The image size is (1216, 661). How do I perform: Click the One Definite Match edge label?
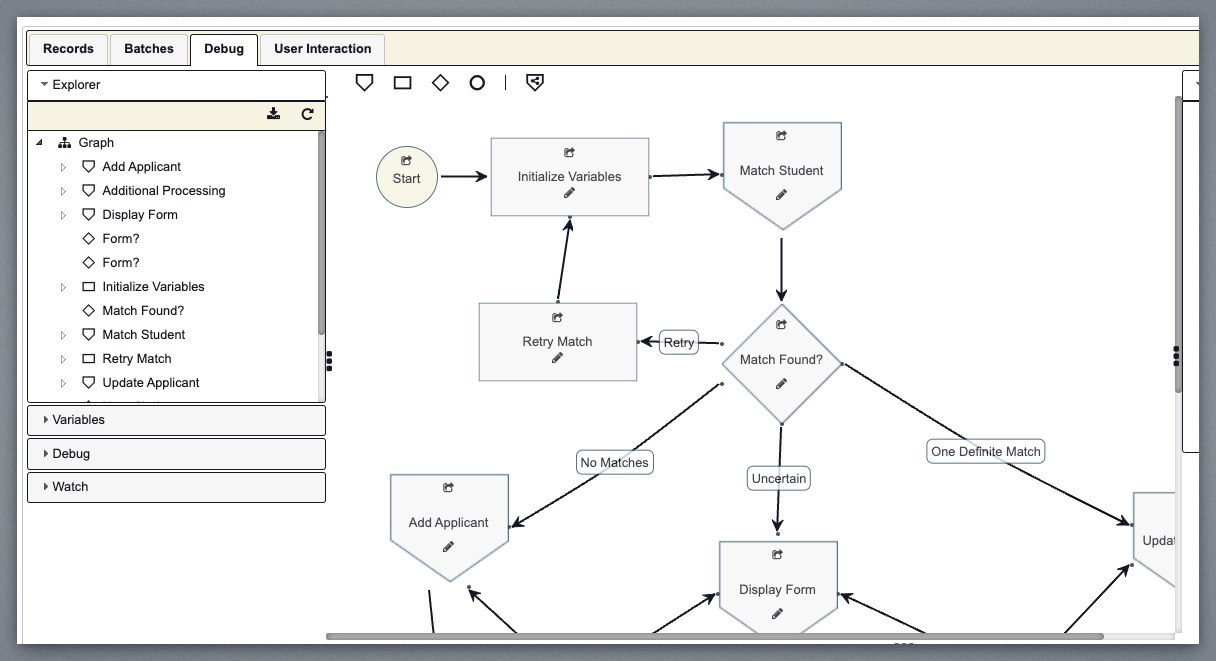point(985,452)
